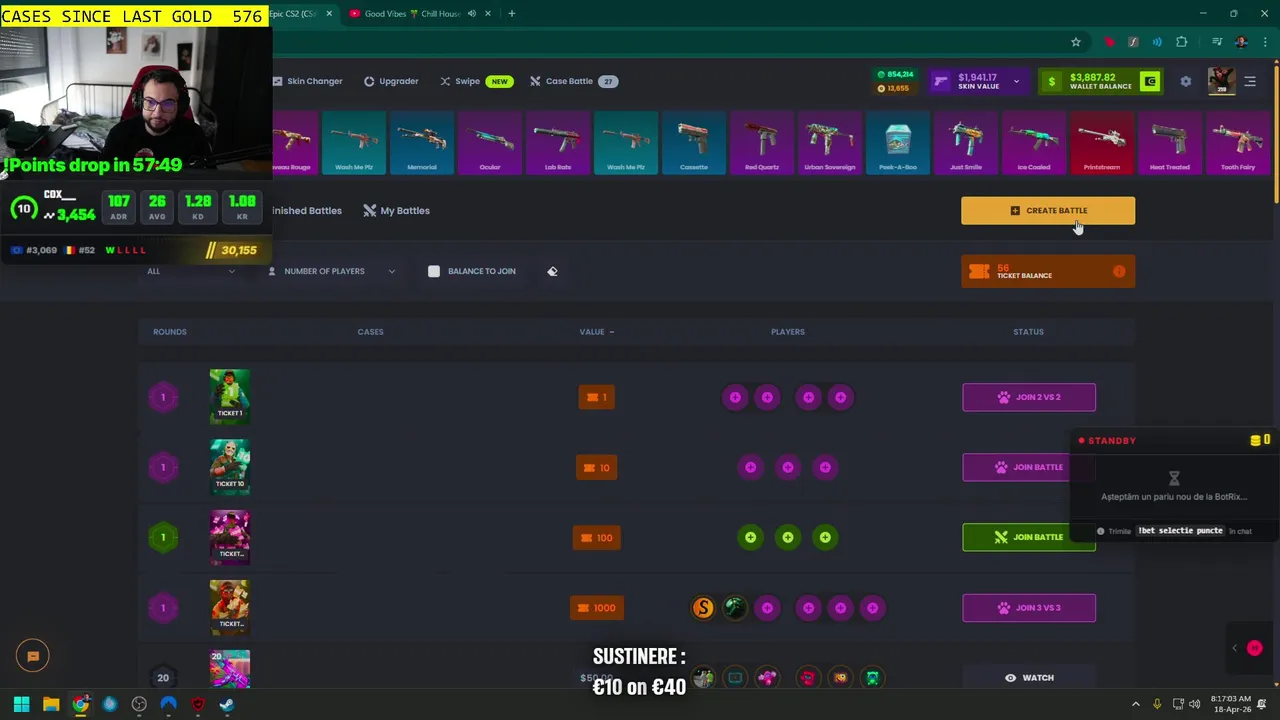Click first empty player slot in 2 vs 2 row
The height and width of the screenshot is (720, 1280).
pyautogui.click(x=735, y=397)
